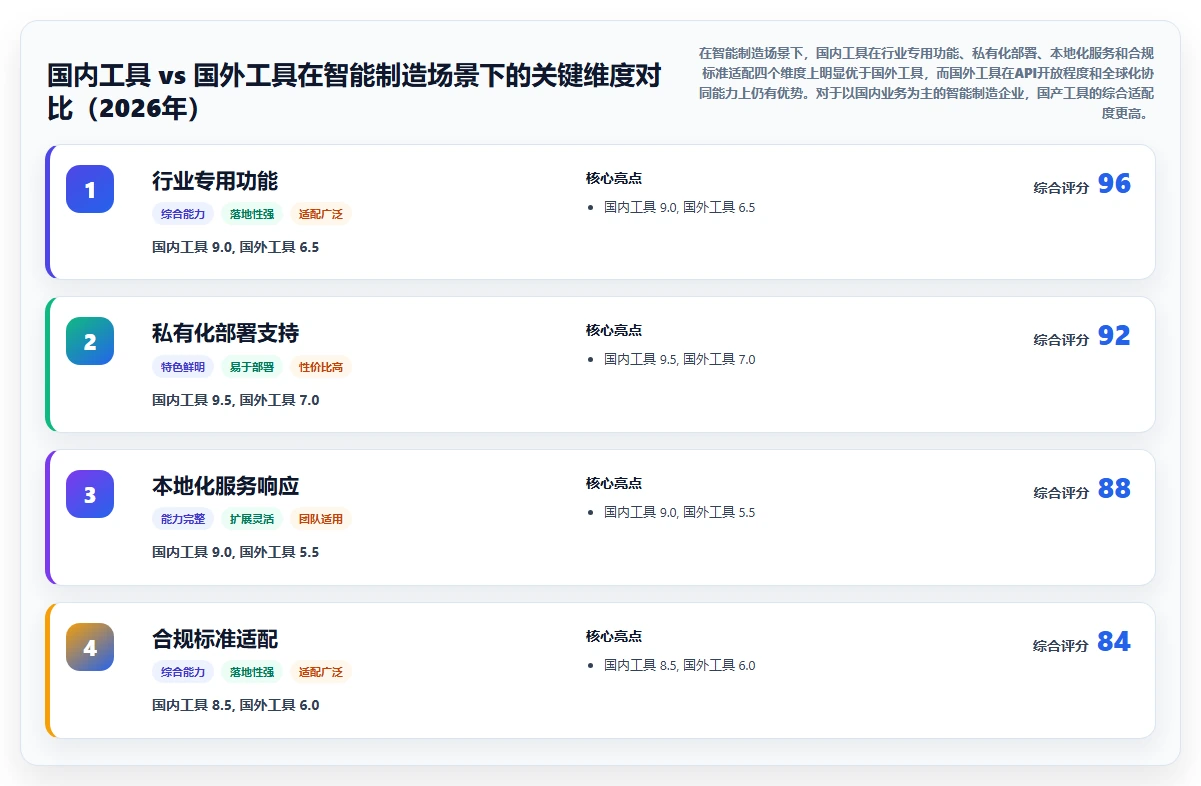
Task: Click the 扩展灵活 tag
Action: [x=252, y=519]
